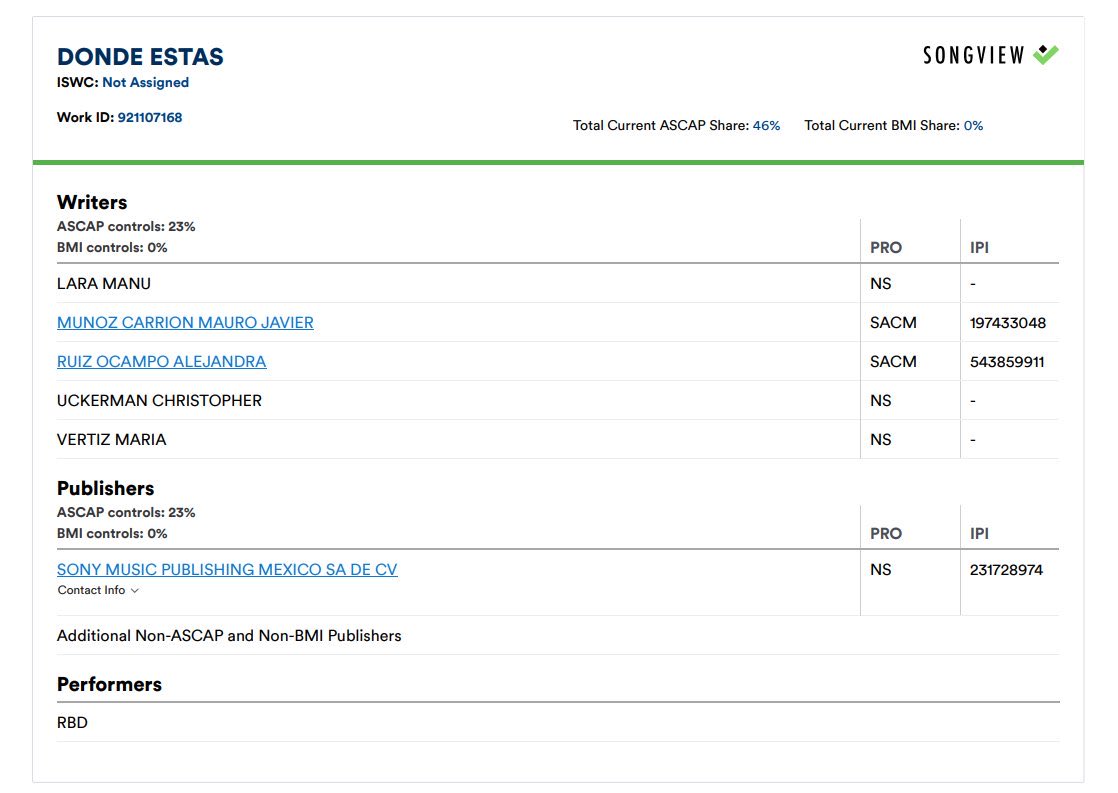Select the performer RBD
Screen dimensions: 1118x793
coord(72,722)
